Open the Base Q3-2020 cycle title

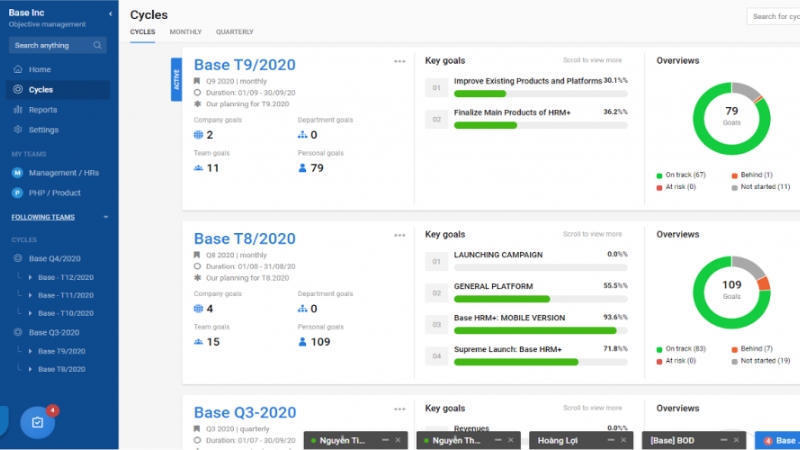245,412
